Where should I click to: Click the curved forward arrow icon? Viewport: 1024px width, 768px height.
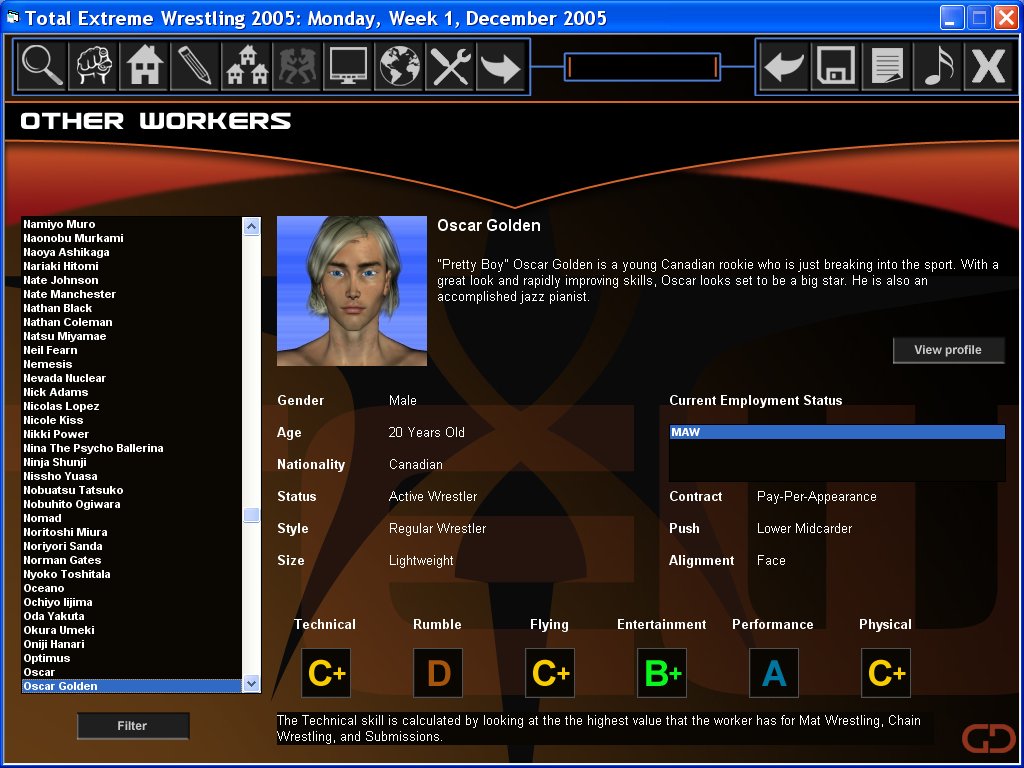click(x=500, y=66)
